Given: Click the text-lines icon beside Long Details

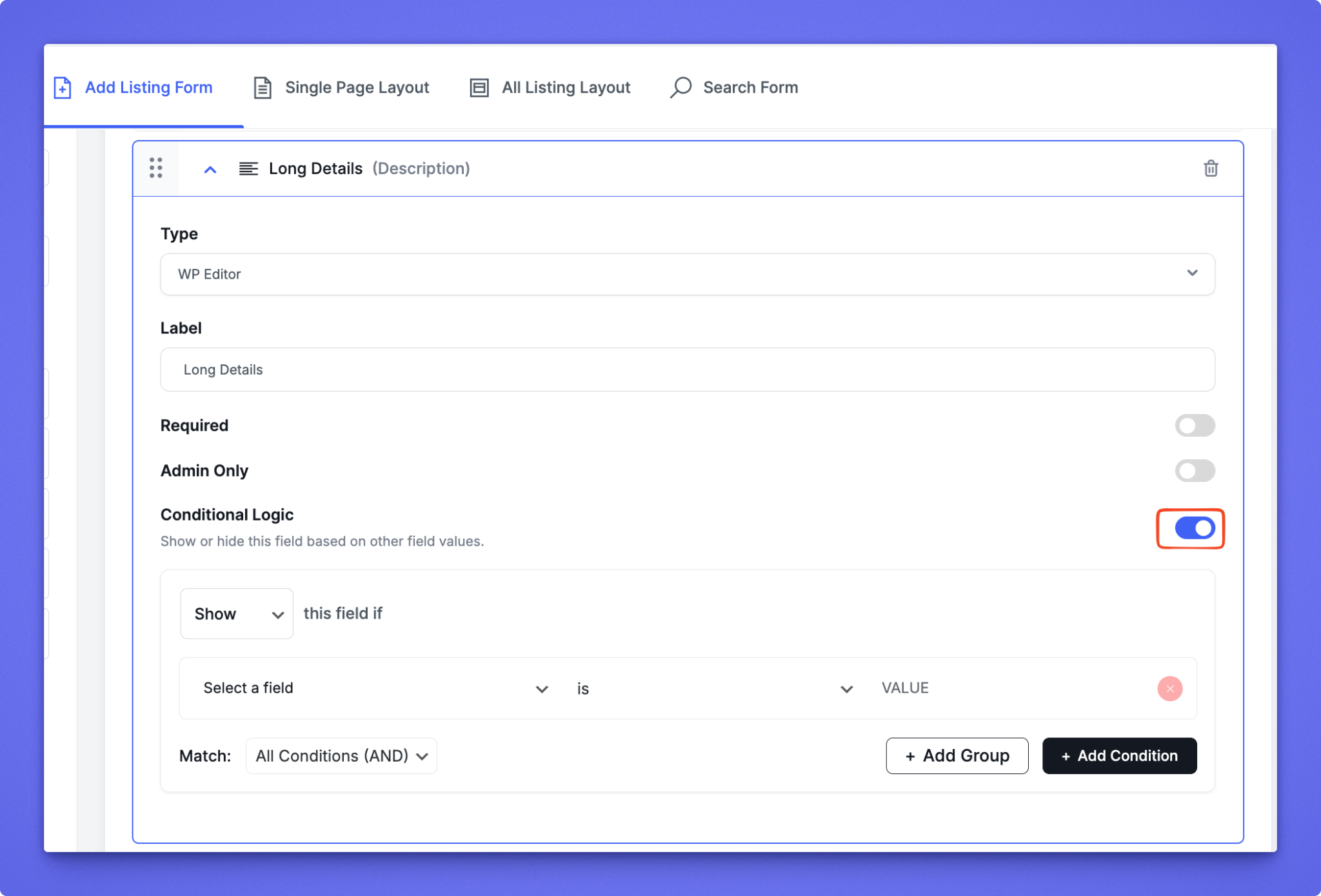Looking at the screenshot, I should [x=248, y=169].
